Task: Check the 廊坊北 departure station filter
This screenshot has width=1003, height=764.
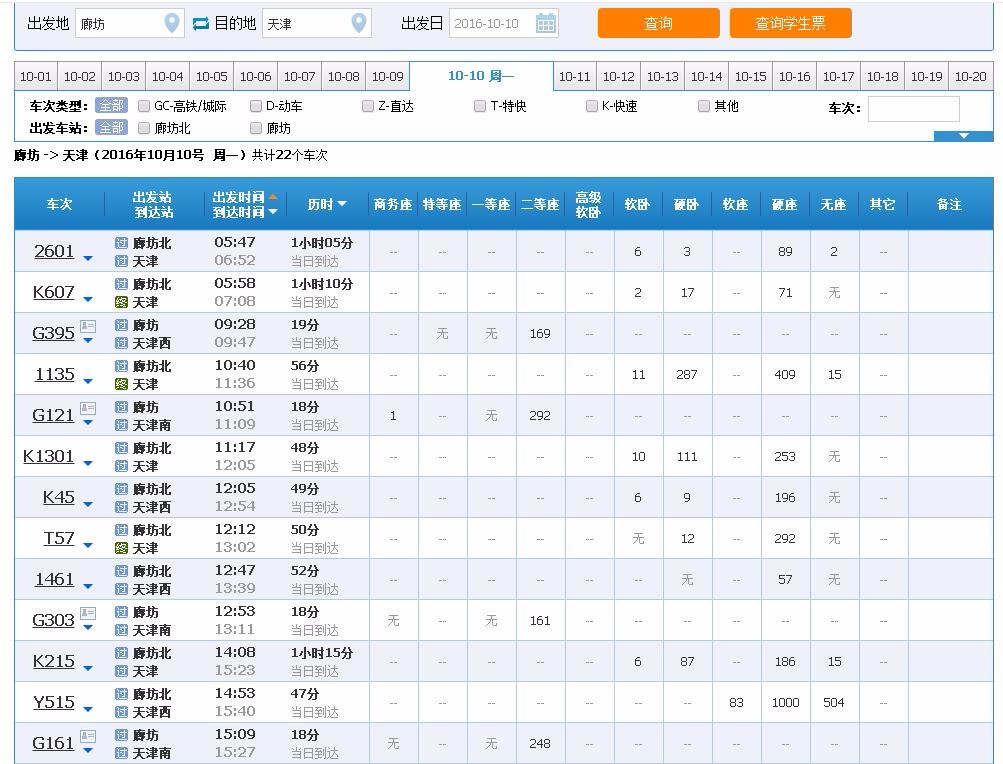Action: pos(144,128)
